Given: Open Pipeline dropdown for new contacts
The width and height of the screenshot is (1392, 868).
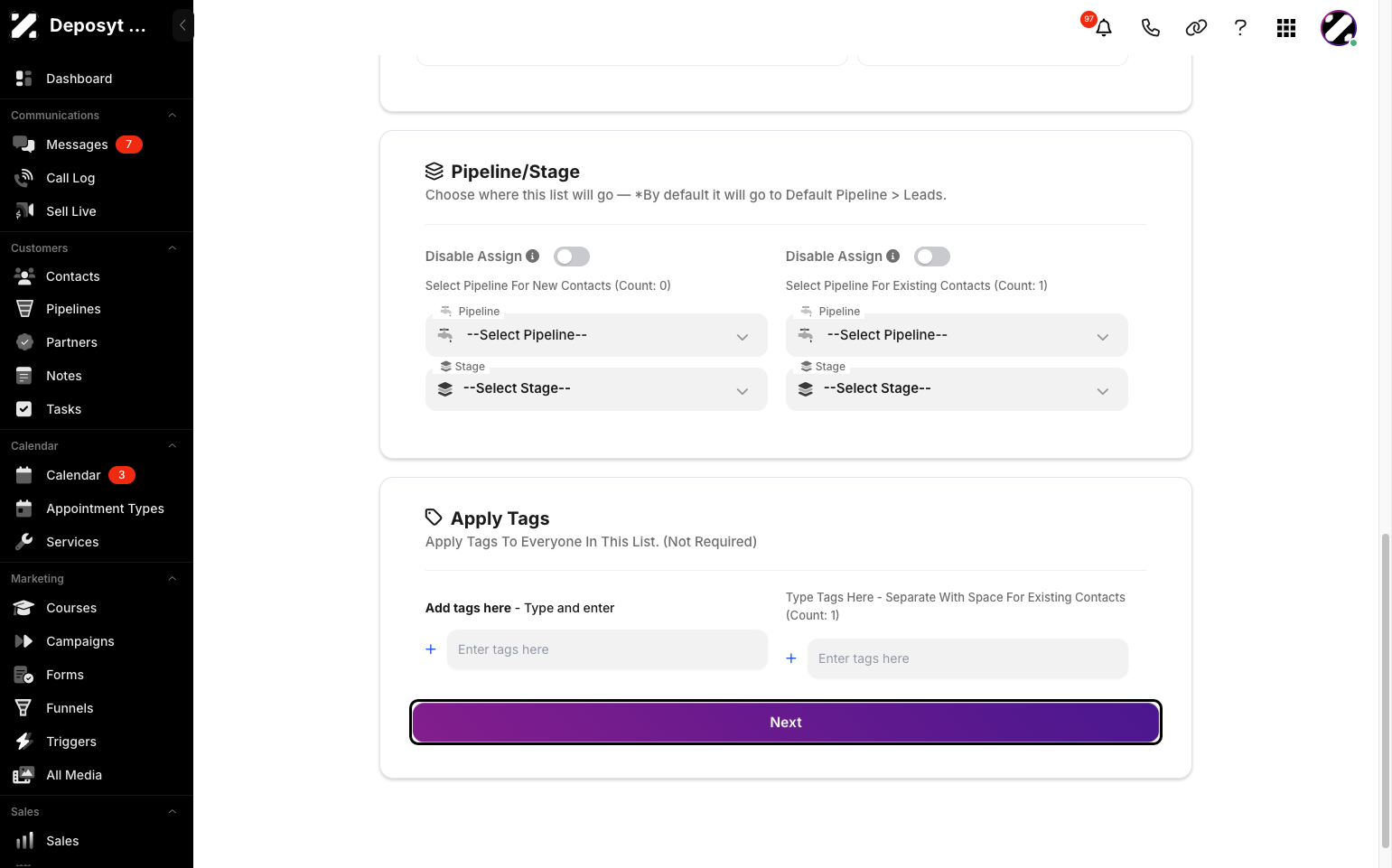Looking at the screenshot, I should coord(596,335).
